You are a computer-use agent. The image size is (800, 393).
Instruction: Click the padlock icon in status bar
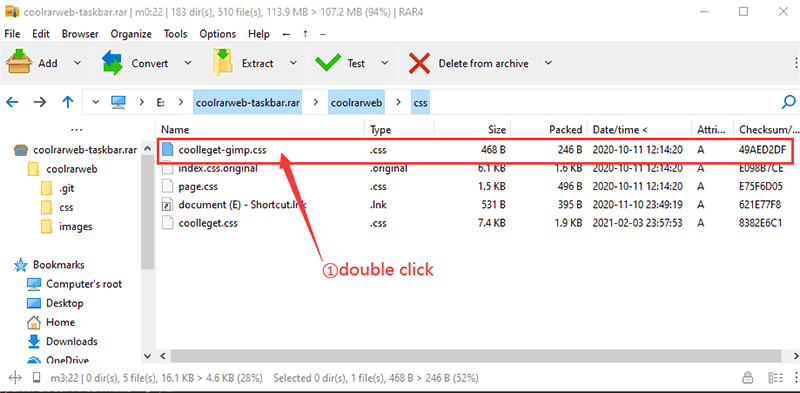[747, 378]
